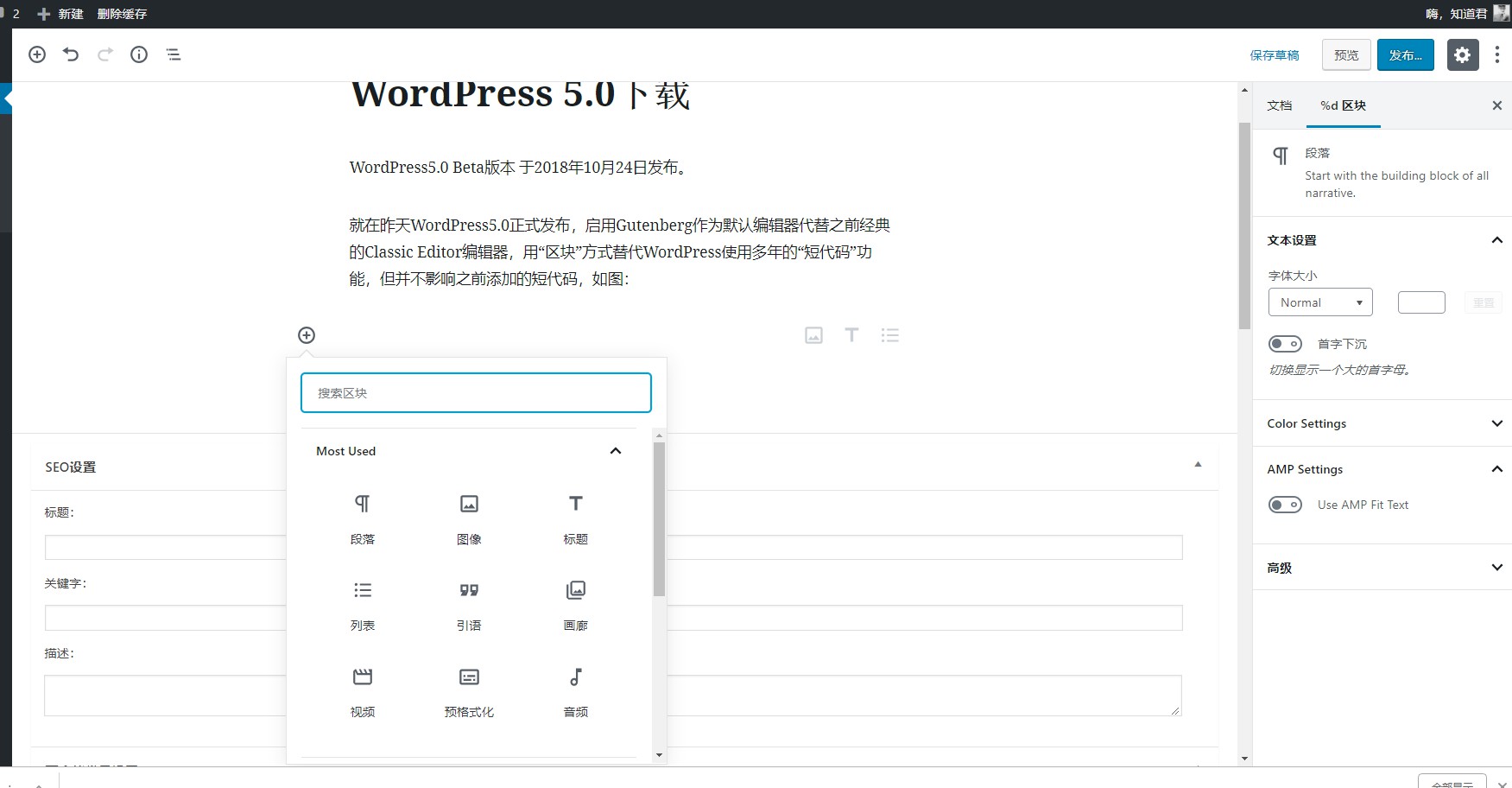Image resolution: width=1512 pixels, height=788 pixels.
Task: Choose 引语 quote block
Action: click(x=469, y=605)
